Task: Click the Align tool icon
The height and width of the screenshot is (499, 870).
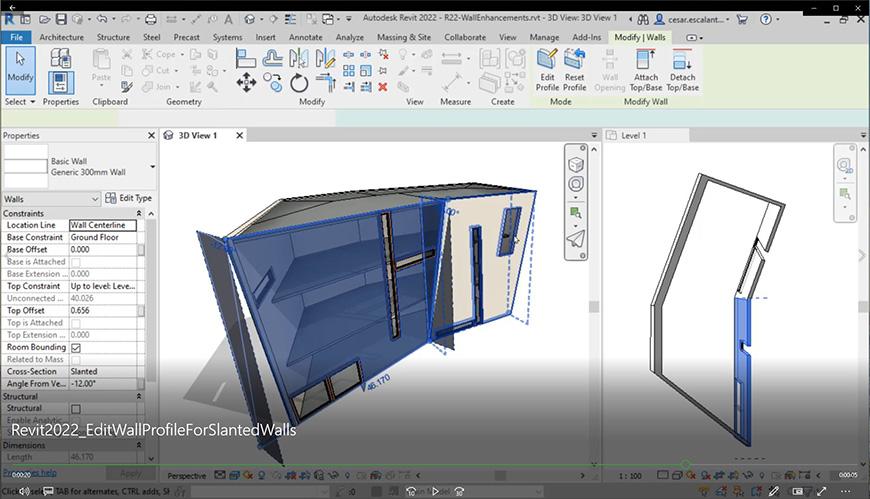Action: coord(245,58)
